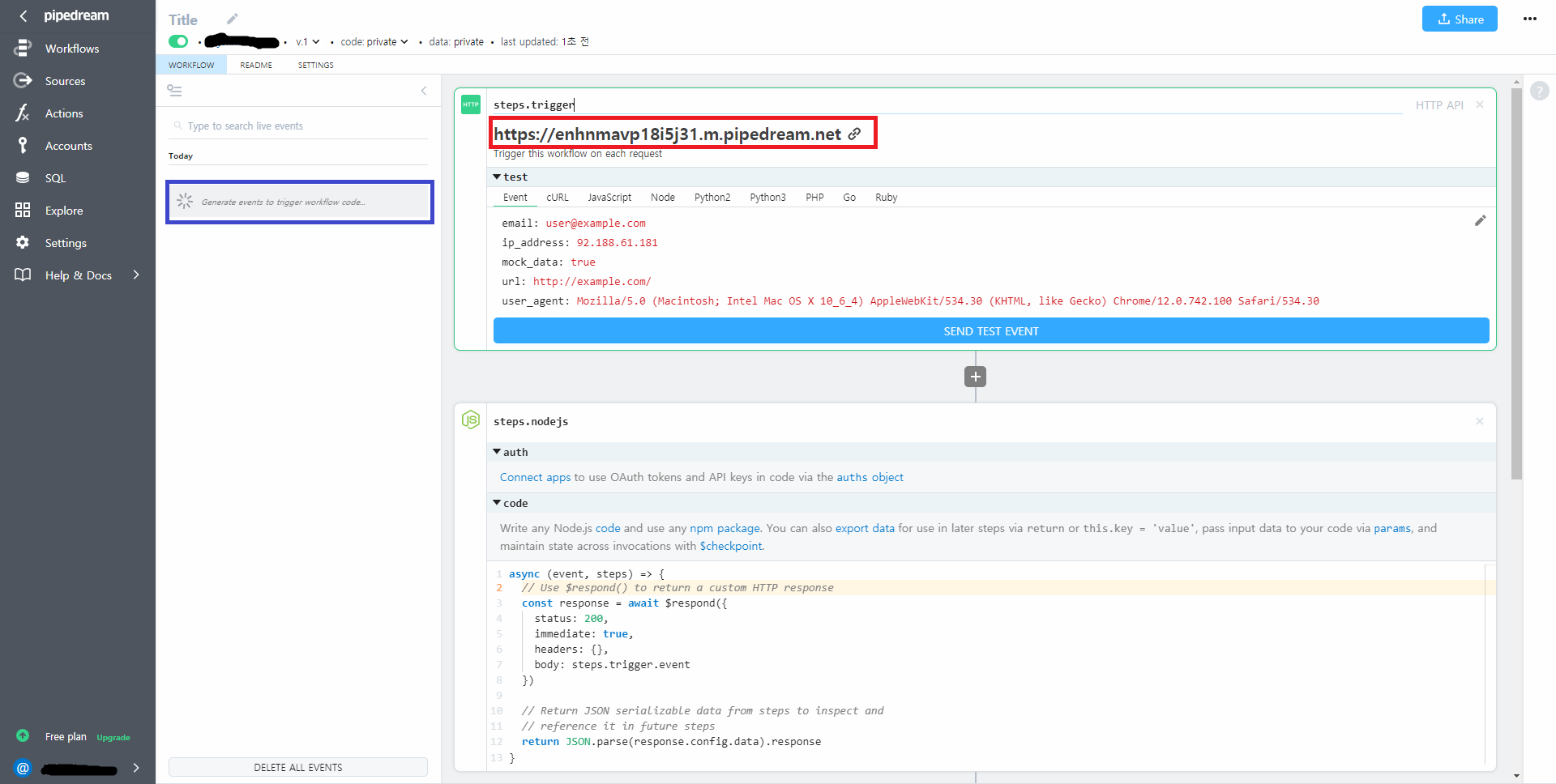1556x784 pixels.
Task: Open code private visibility dropdown
Action: [374, 41]
